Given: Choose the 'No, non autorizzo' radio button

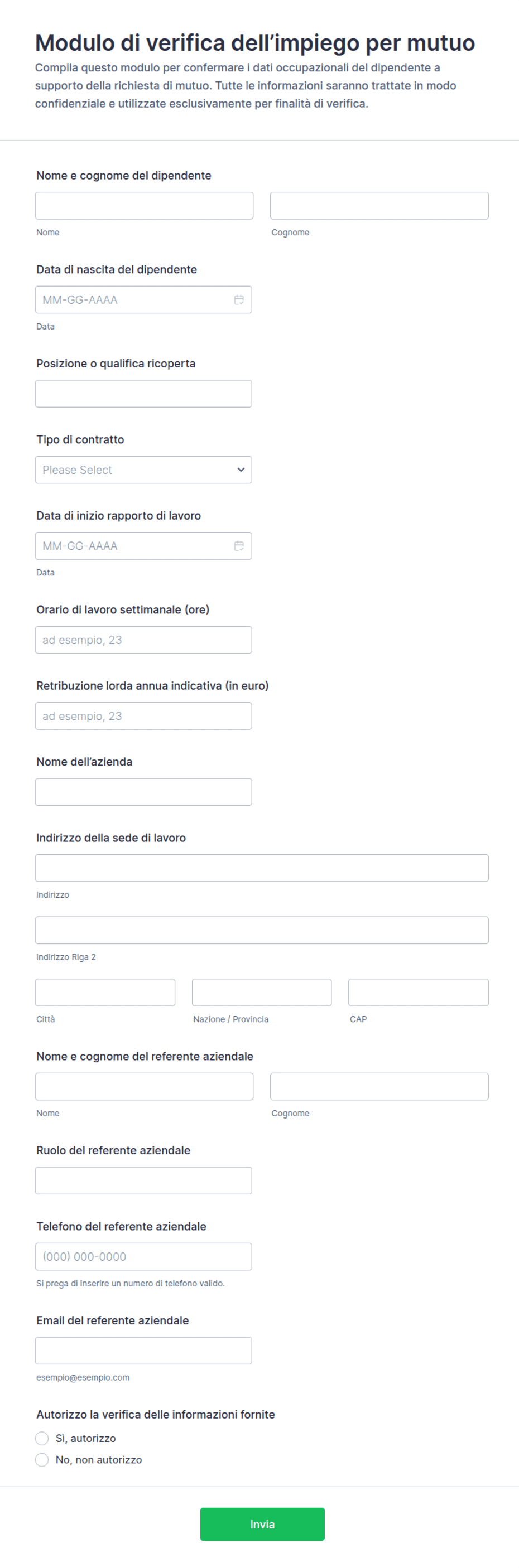Looking at the screenshot, I should (42, 1460).
